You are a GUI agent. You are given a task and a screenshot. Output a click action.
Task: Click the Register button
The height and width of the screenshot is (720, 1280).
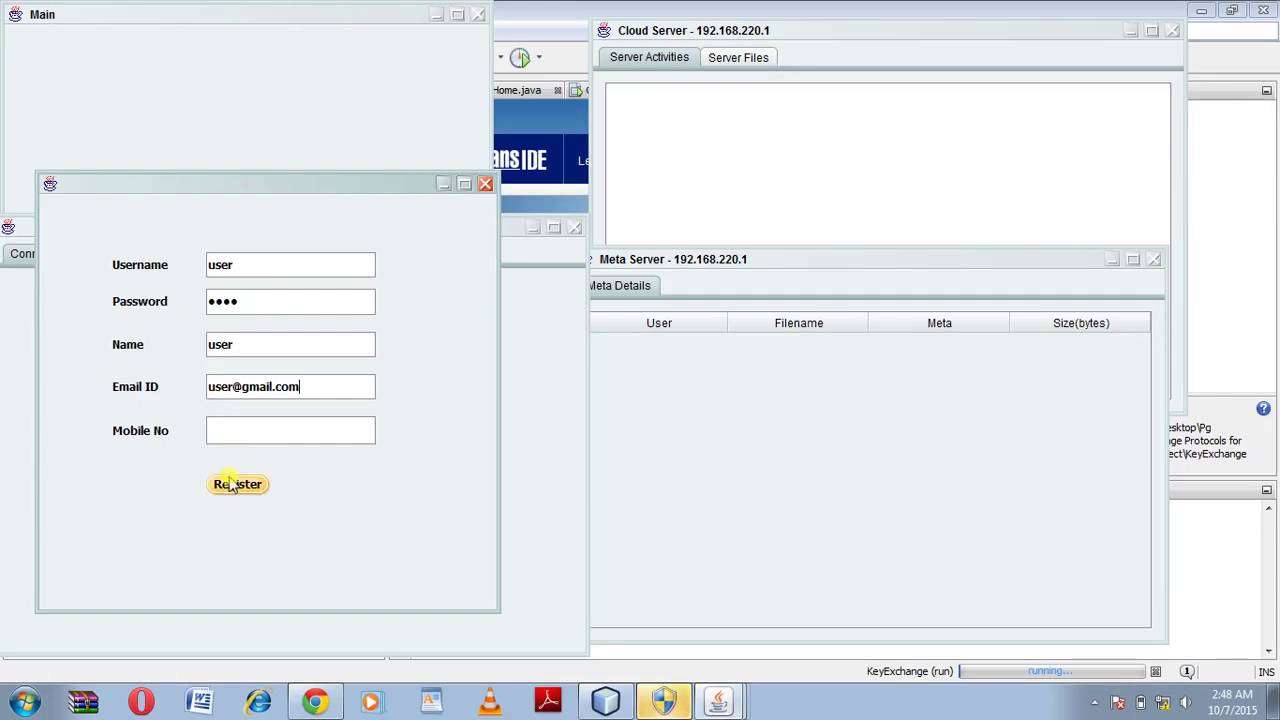tap(238, 484)
